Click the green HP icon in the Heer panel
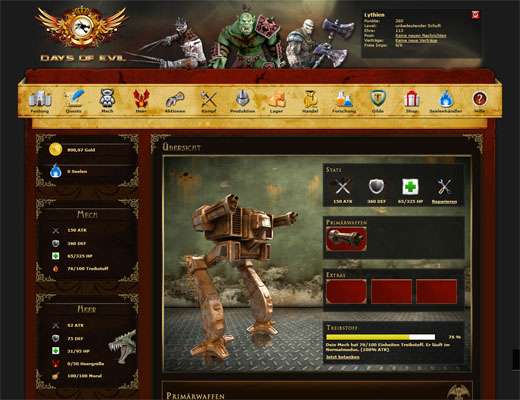 click(56, 351)
